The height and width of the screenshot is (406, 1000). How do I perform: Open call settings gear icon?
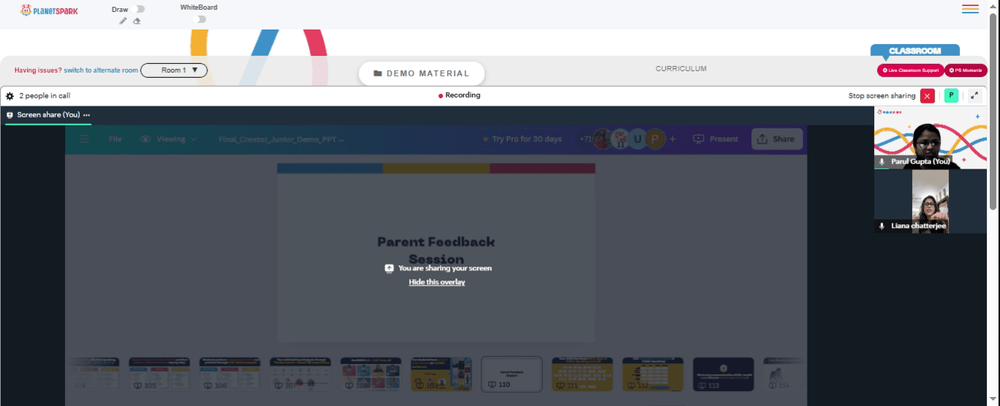10,96
